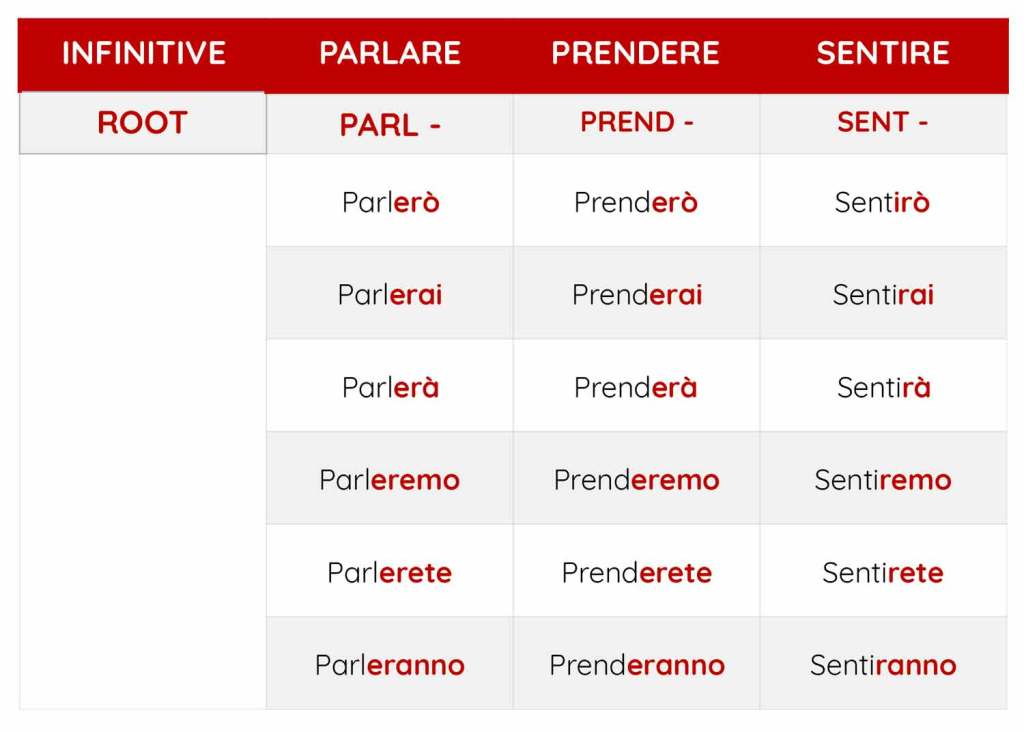
Task: Click the PREND - root cell
Action: 636,123
